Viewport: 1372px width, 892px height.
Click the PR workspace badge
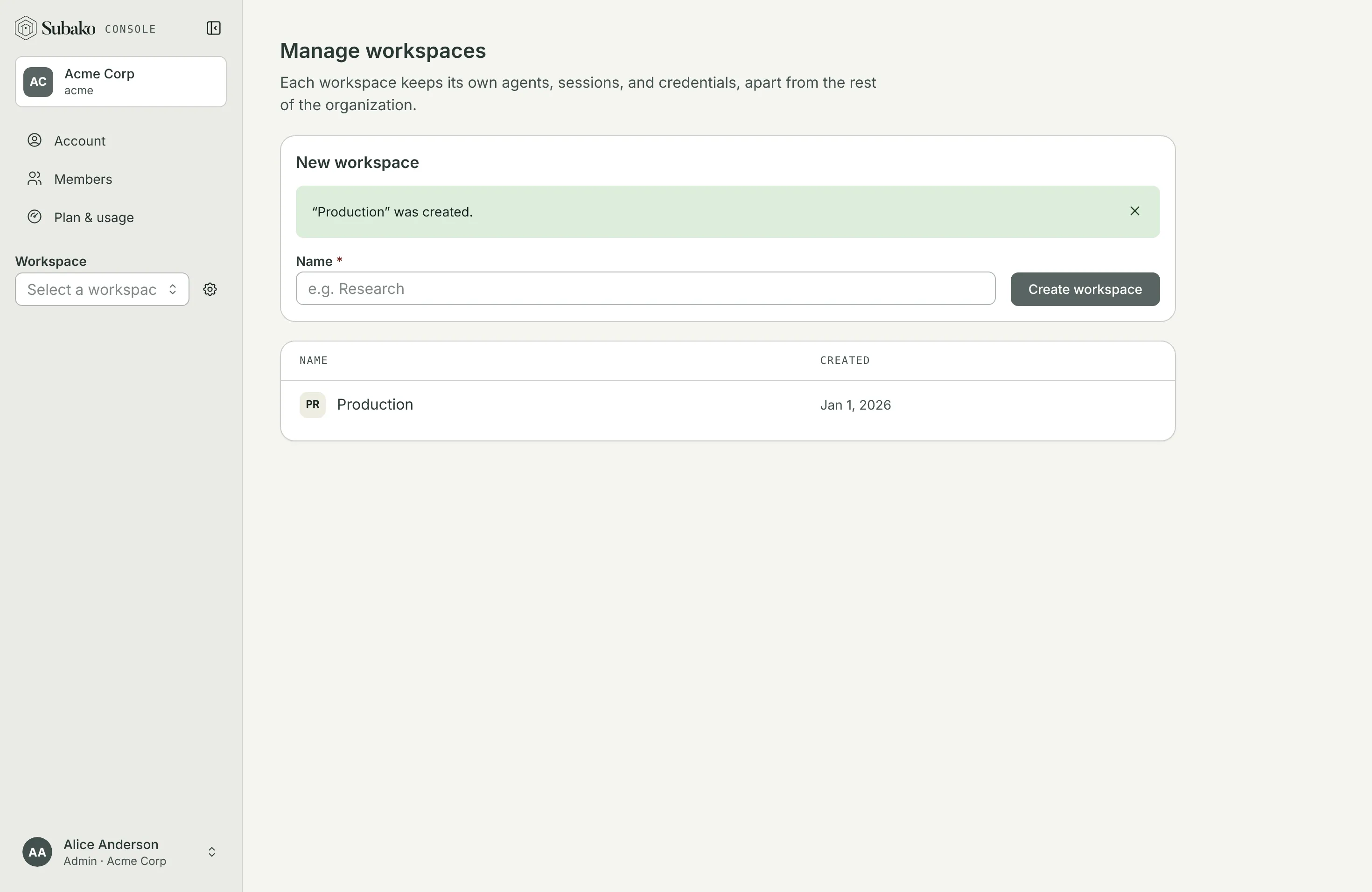313,404
